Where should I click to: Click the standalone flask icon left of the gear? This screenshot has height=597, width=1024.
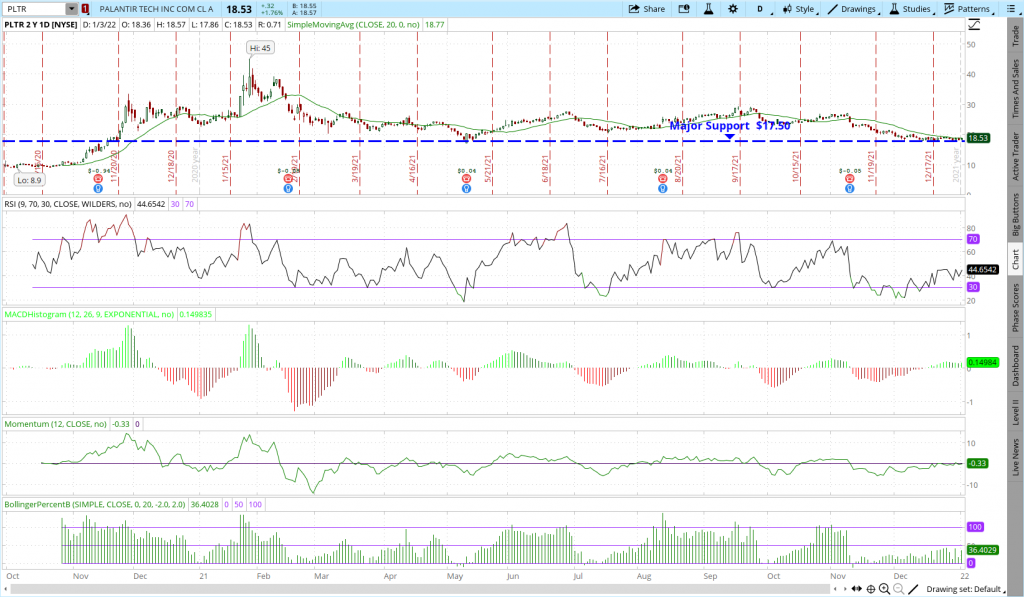706,8
